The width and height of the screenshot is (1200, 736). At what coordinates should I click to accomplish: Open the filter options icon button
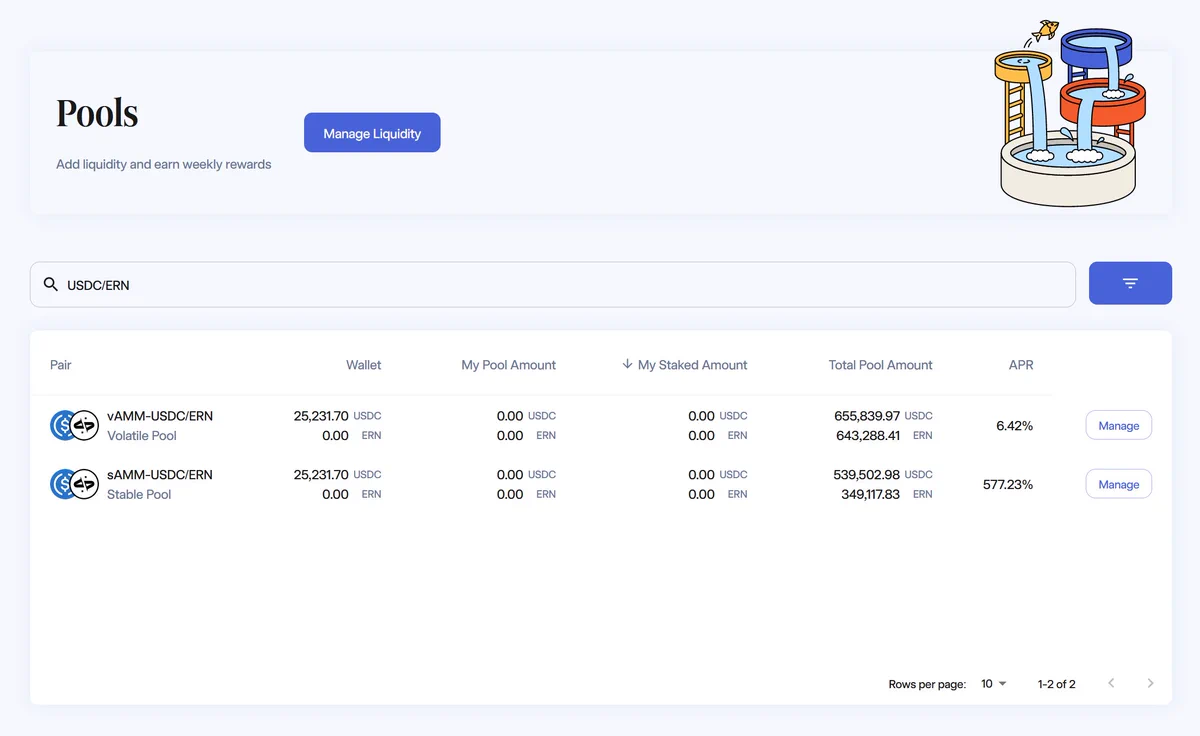1130,284
